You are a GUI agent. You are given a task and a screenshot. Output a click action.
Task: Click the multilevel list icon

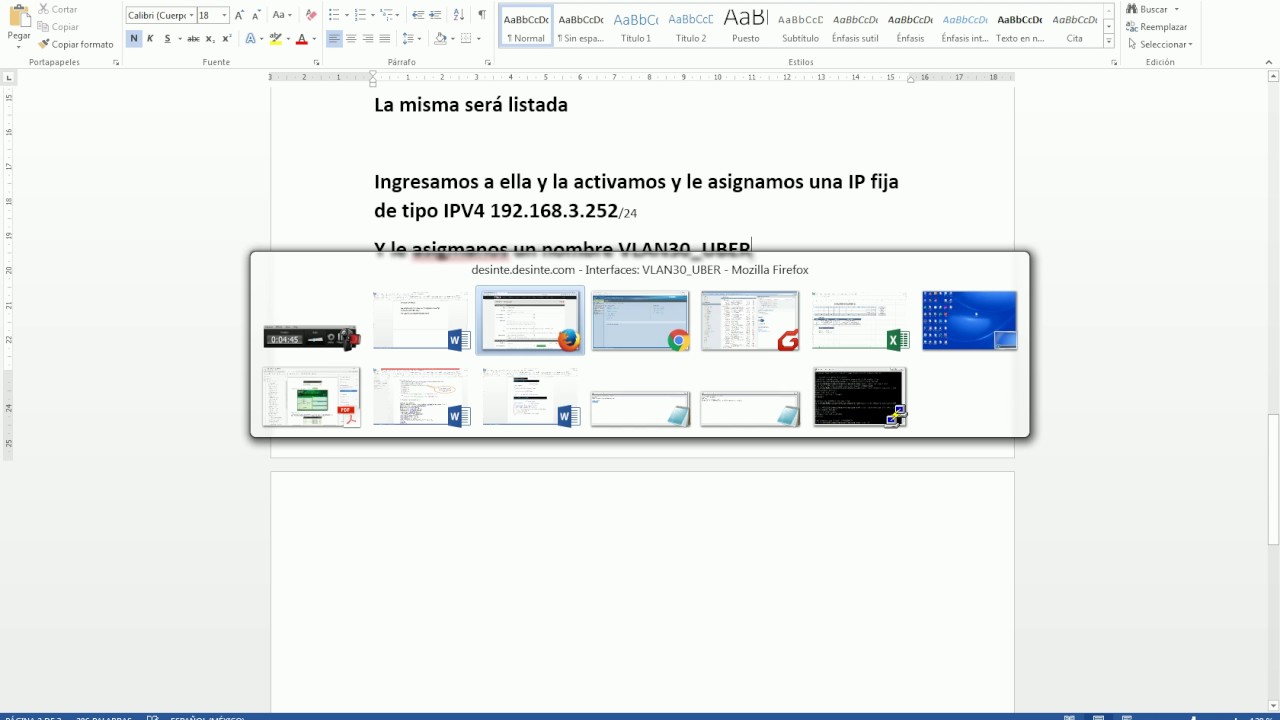386,15
